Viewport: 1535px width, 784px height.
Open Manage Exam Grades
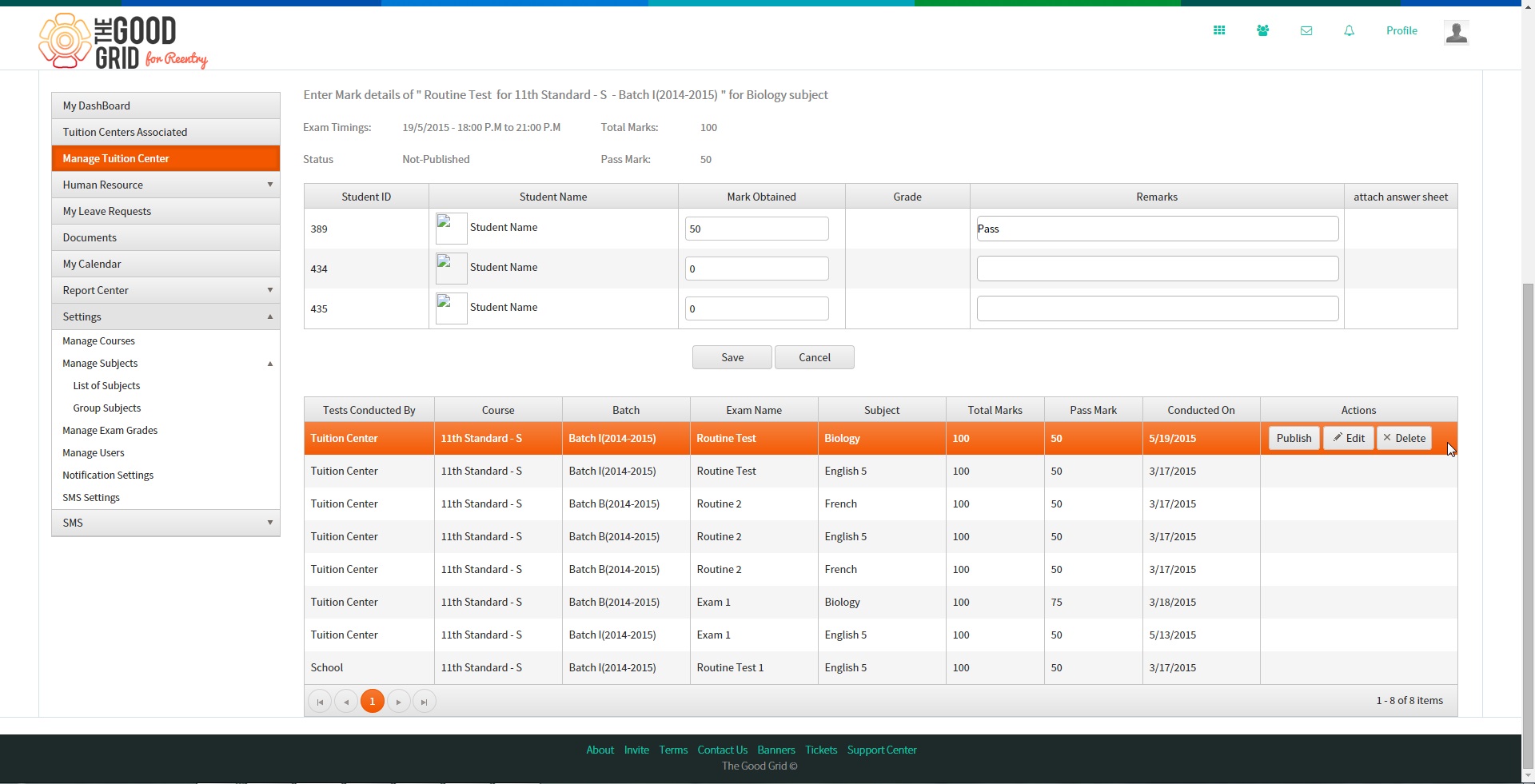click(x=110, y=430)
